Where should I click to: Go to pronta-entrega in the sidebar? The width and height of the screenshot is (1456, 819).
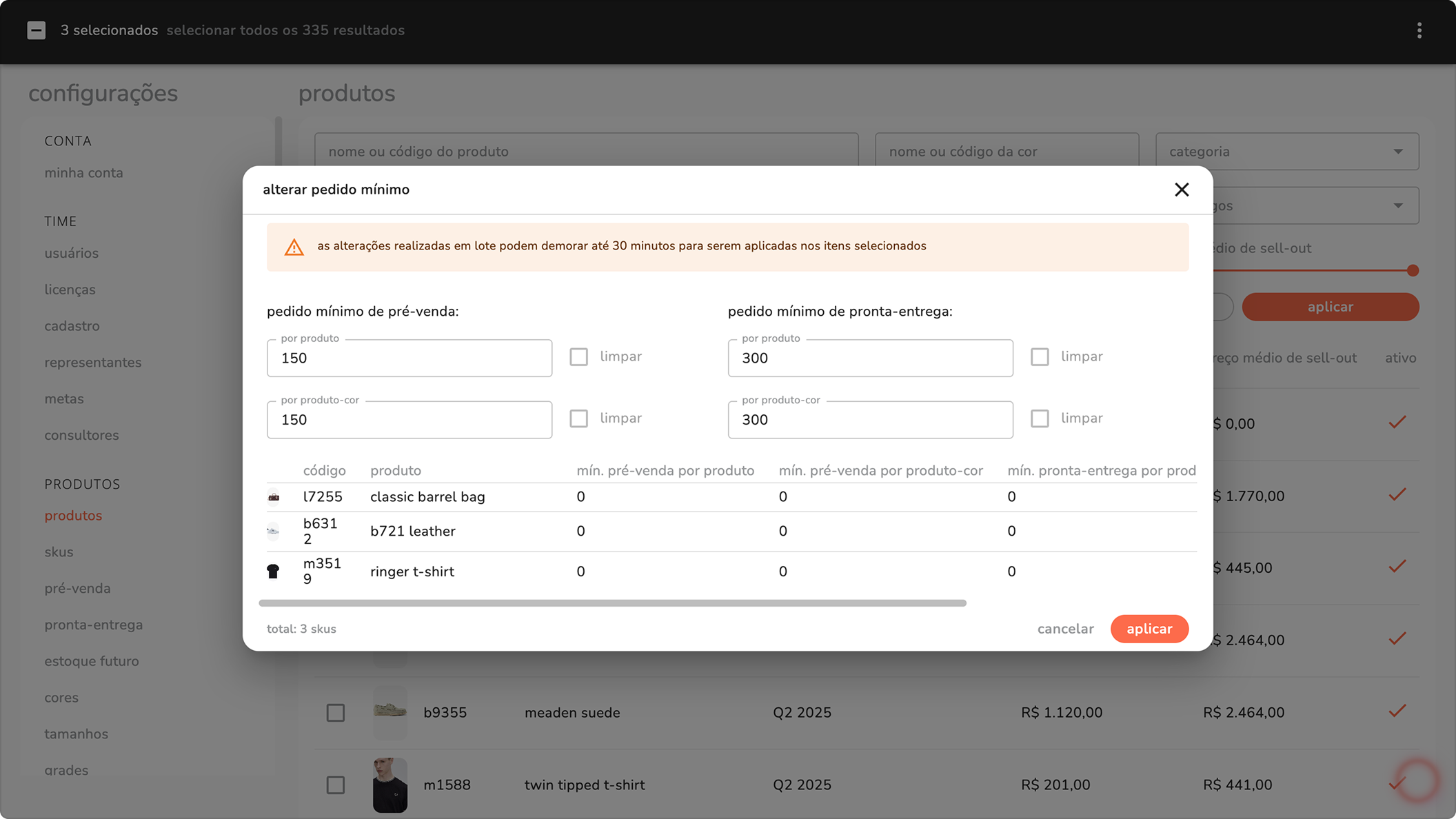tap(94, 625)
